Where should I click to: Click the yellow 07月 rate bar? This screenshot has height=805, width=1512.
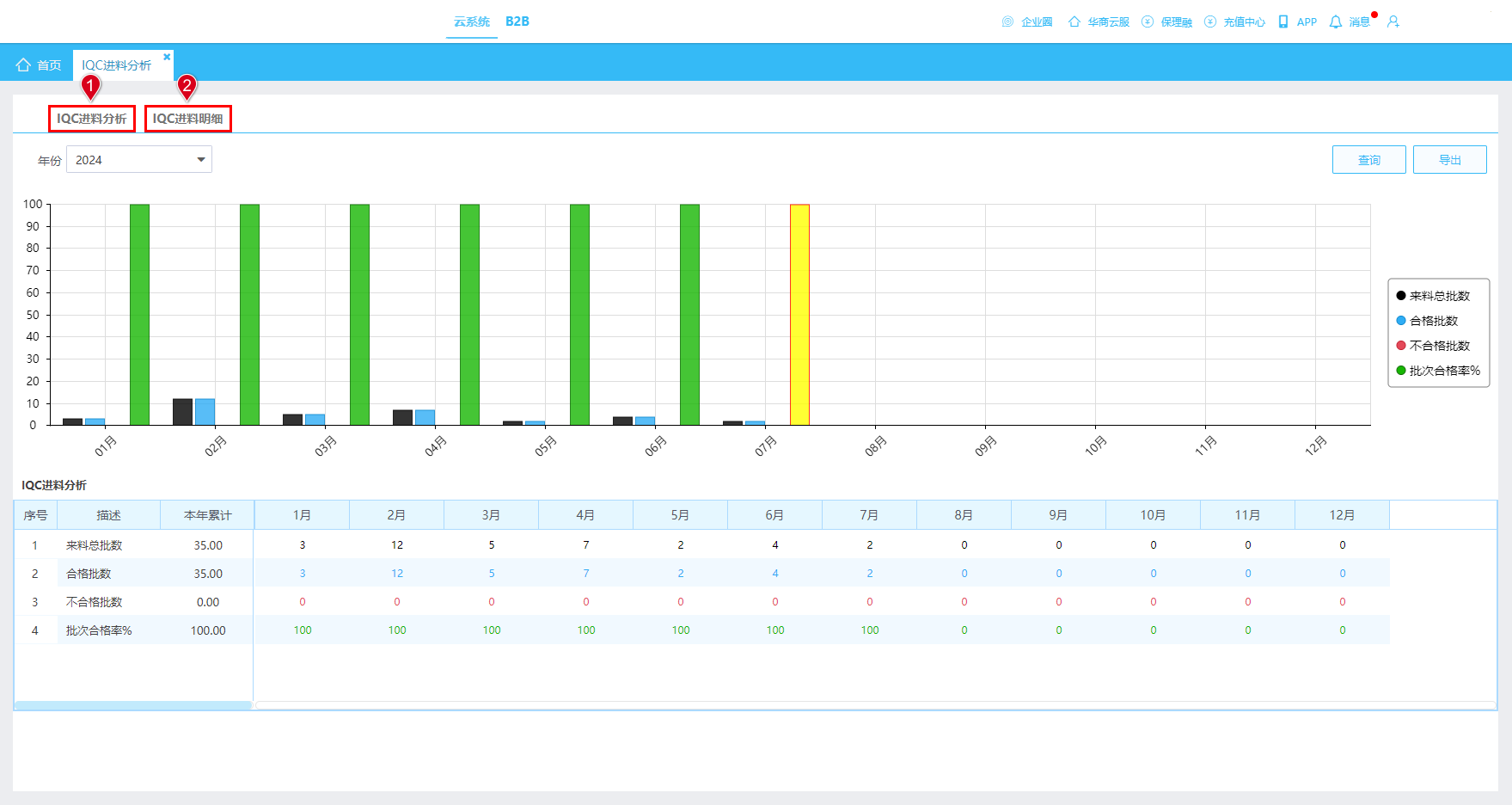799,315
